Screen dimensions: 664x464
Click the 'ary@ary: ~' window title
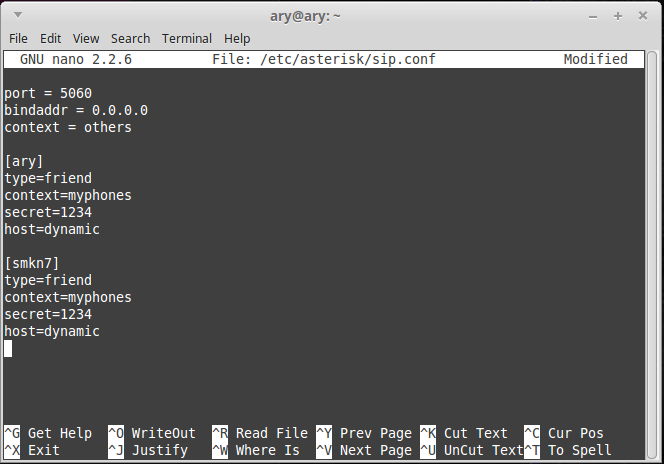coord(305,17)
